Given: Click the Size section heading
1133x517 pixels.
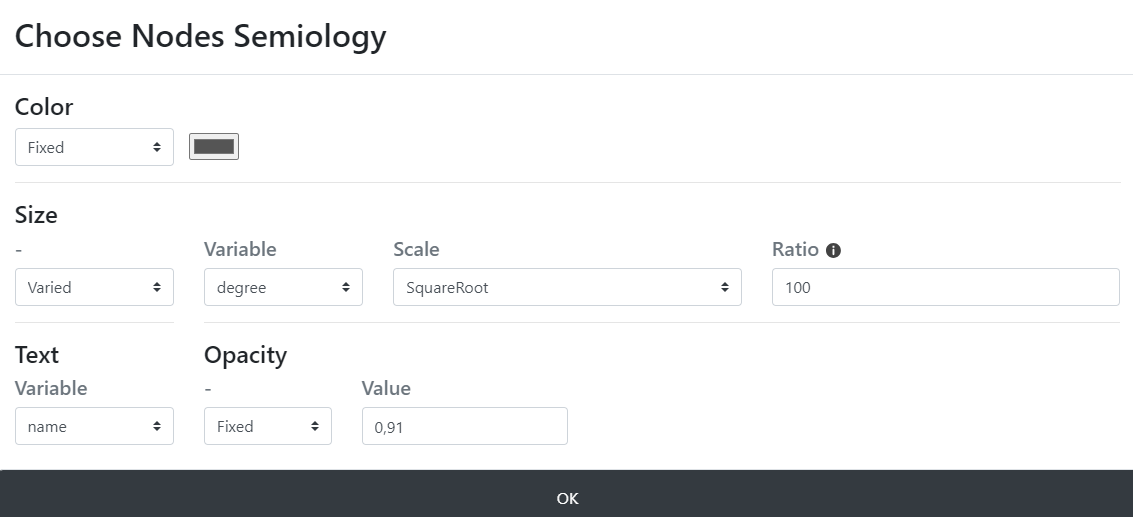Looking at the screenshot, I should [x=36, y=215].
